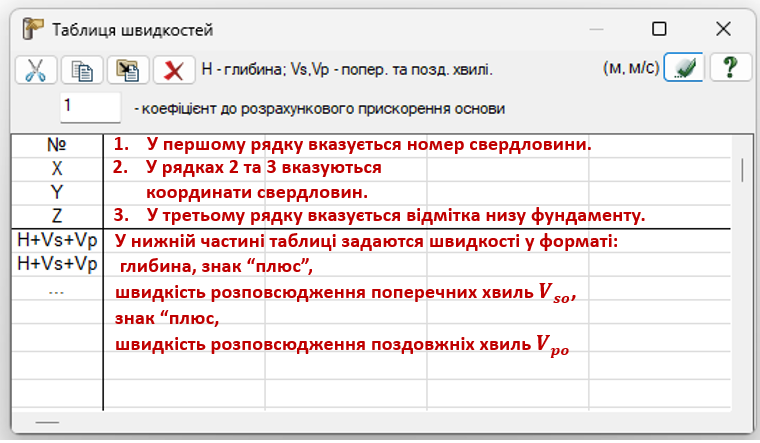Click the Cut scissors icon
Image resolution: width=760 pixels, height=443 pixels.
click(x=35, y=70)
